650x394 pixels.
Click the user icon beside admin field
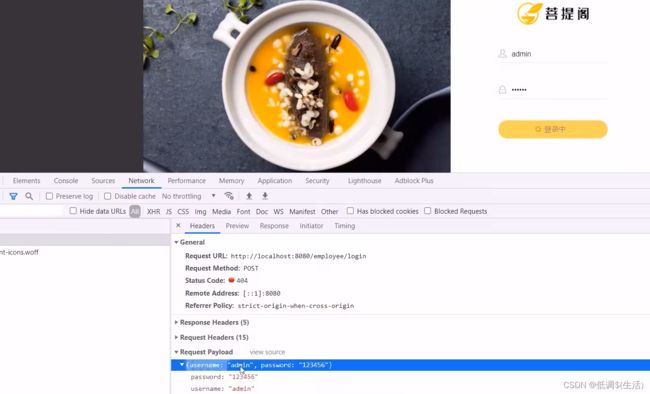tap(502, 54)
